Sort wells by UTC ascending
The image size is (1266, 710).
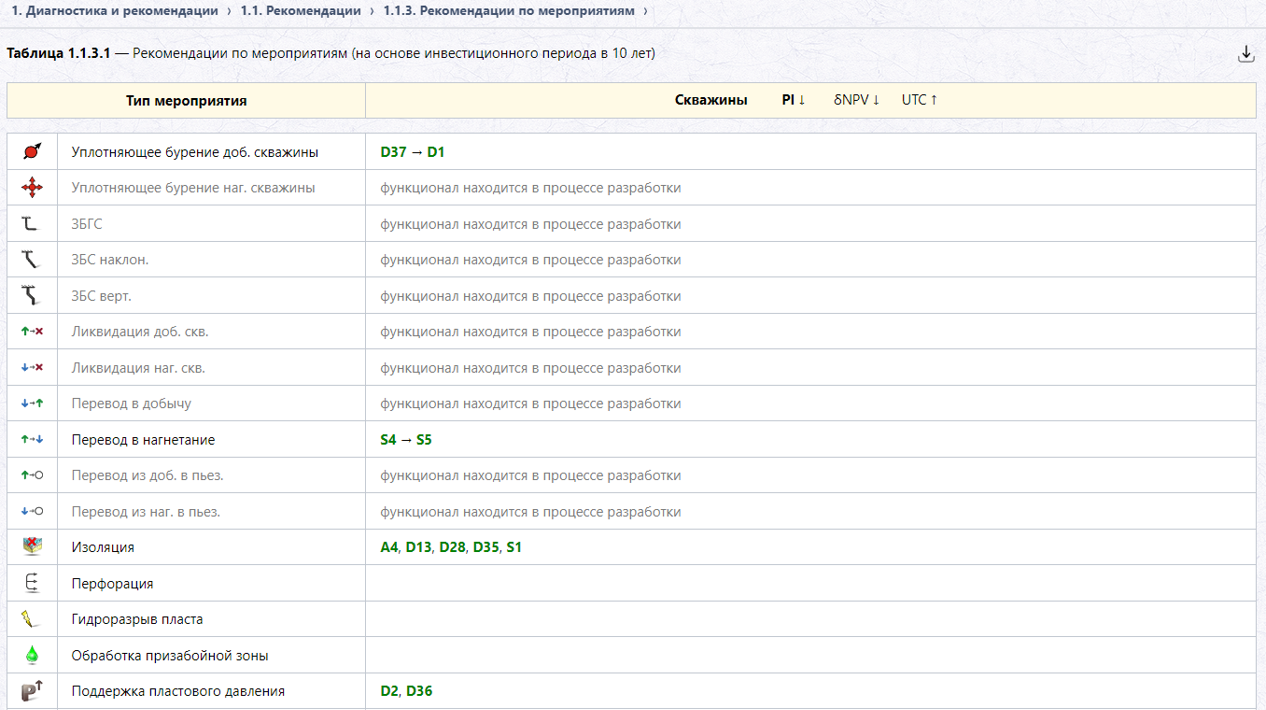point(920,100)
